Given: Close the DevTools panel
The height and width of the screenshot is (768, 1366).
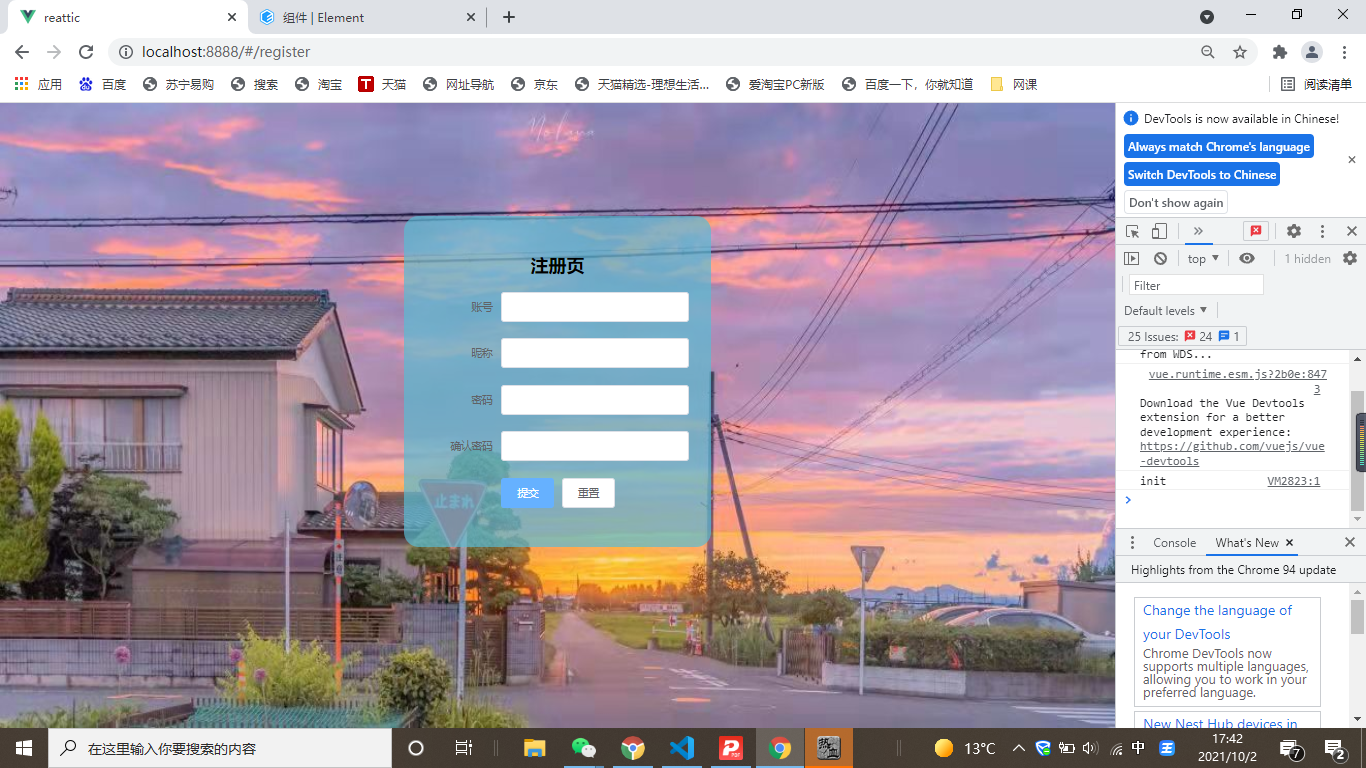Looking at the screenshot, I should 1352,231.
